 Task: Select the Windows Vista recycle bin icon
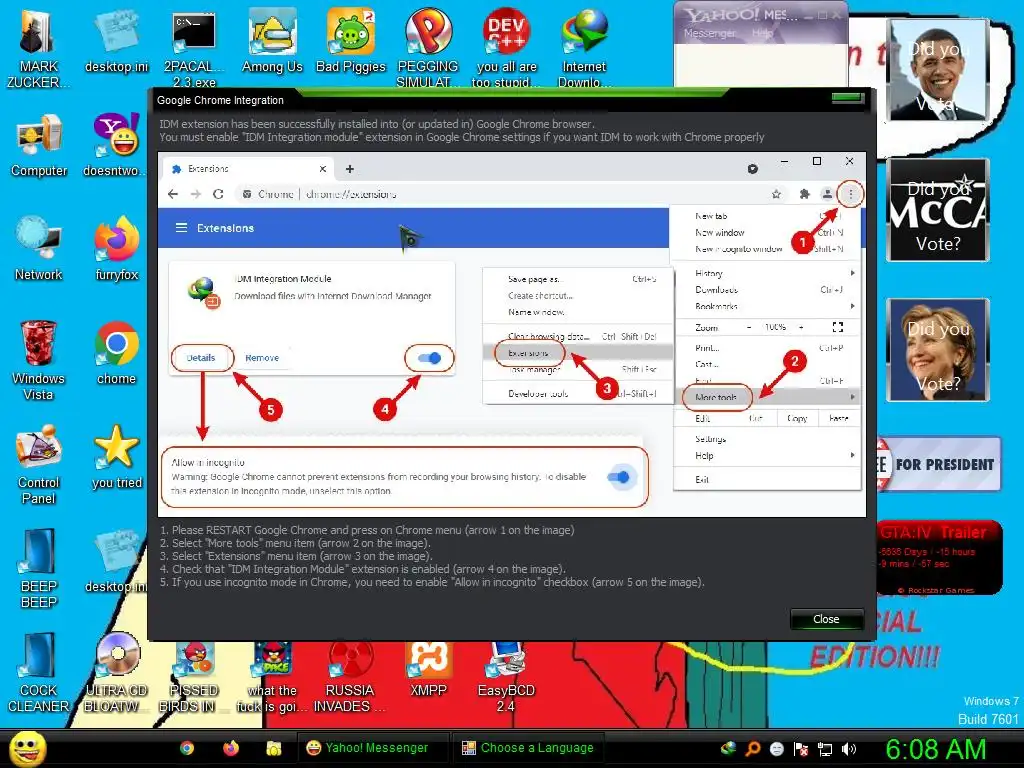pos(38,359)
